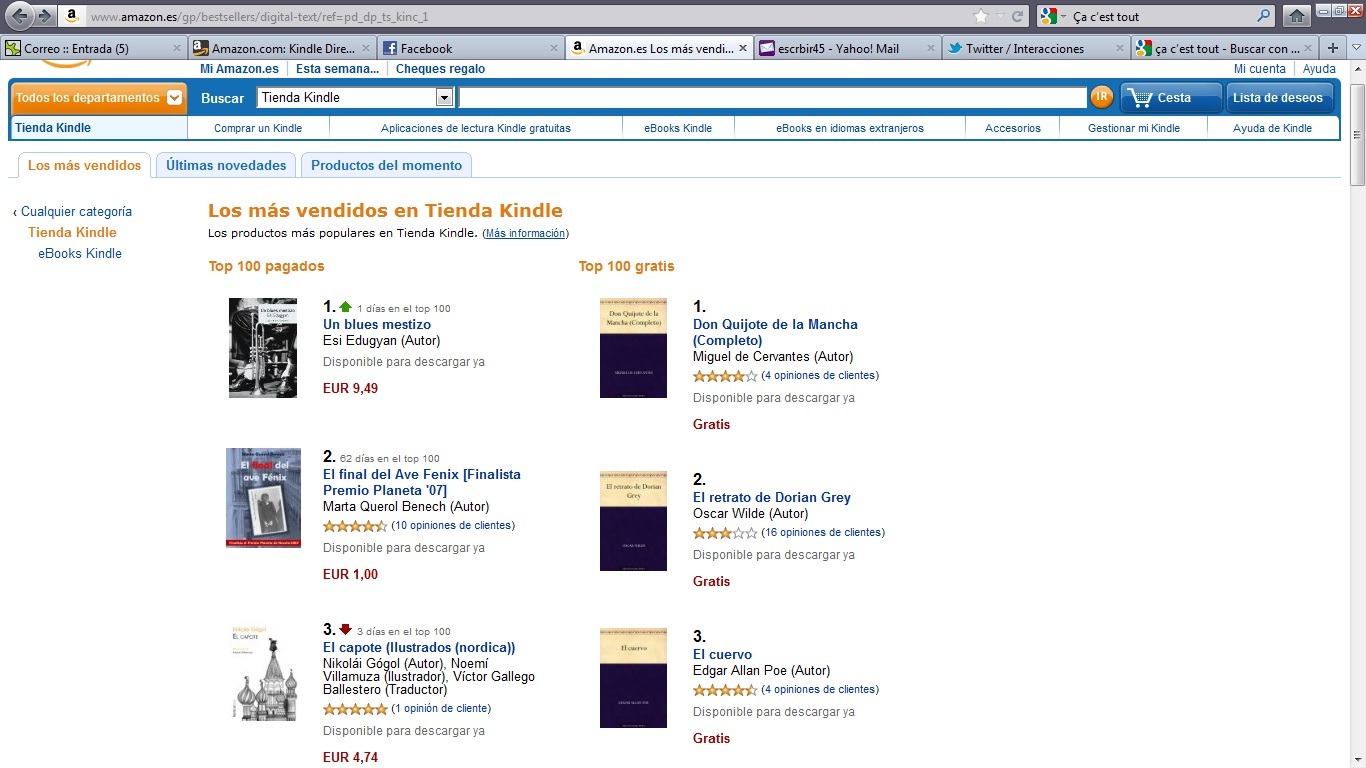Switch to the ça c'est tout Buscar tab
Viewport: 1366px width, 768px height.
(1225, 48)
